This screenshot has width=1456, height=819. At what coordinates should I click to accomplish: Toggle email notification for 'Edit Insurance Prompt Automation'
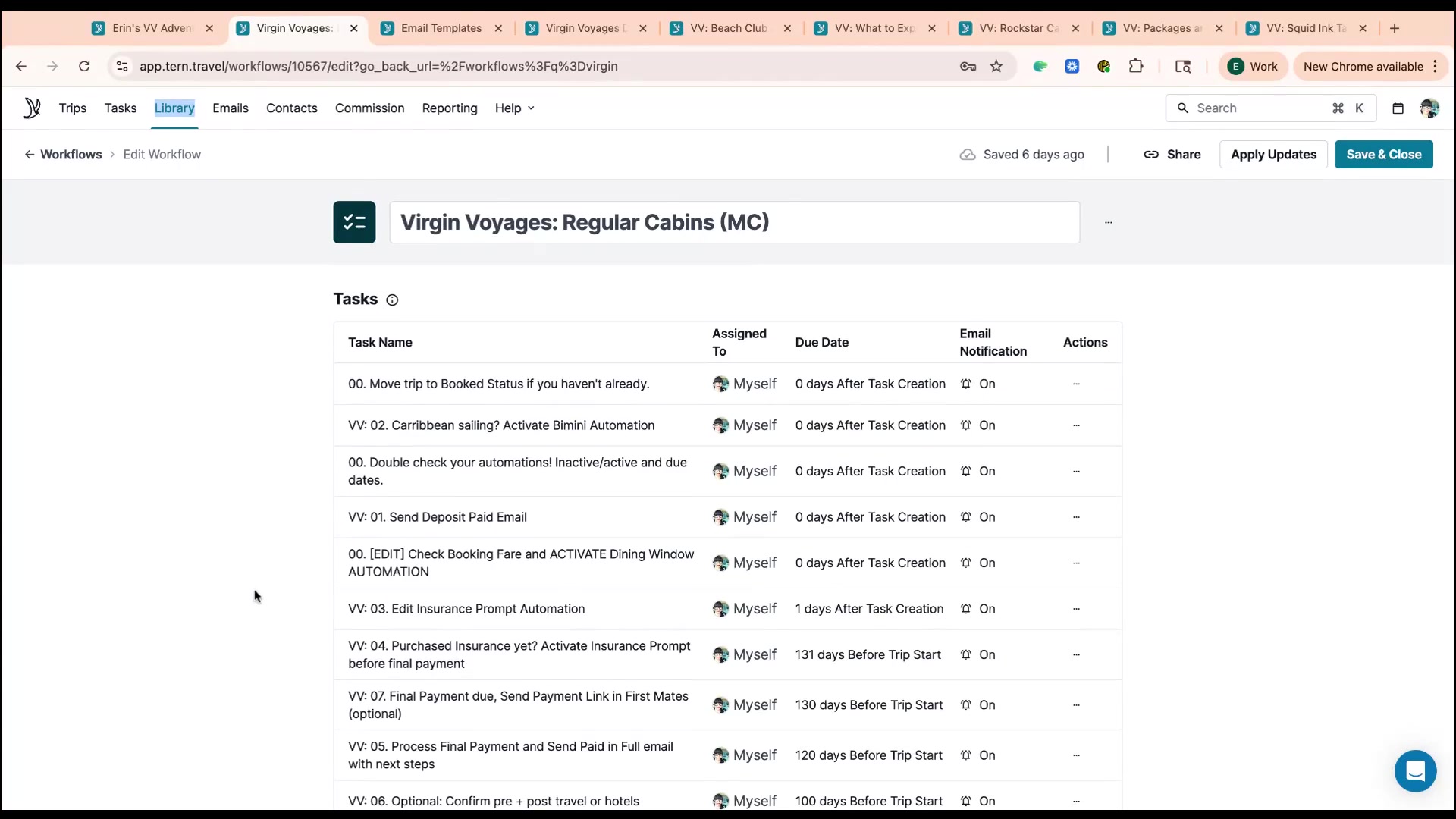pos(977,609)
